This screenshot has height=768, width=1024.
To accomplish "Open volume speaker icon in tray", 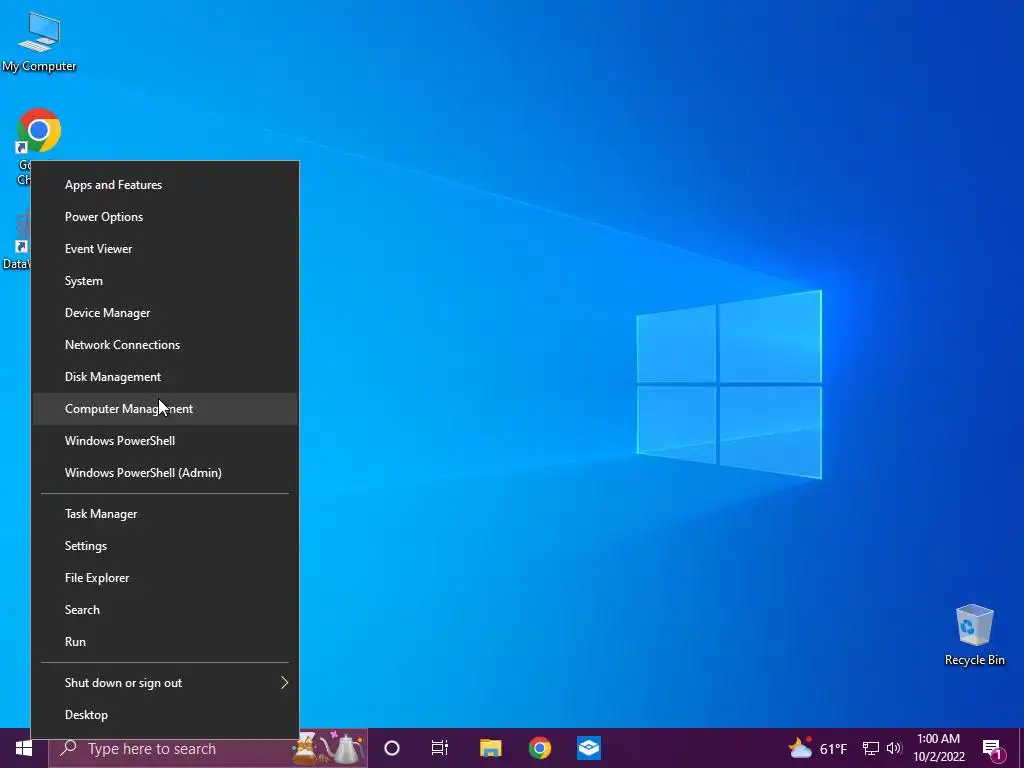I will pyautogui.click(x=894, y=748).
